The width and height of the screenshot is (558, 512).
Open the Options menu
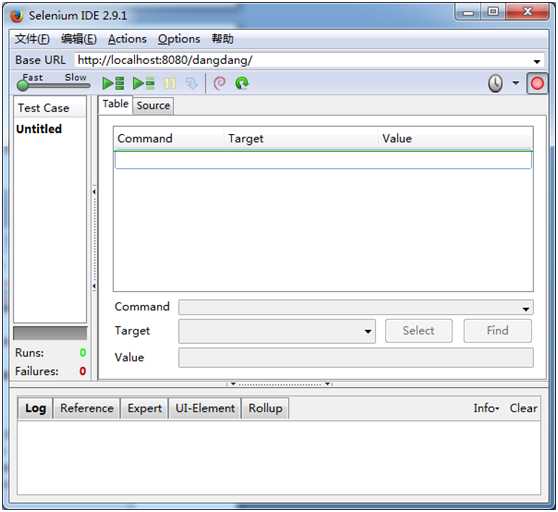(179, 39)
